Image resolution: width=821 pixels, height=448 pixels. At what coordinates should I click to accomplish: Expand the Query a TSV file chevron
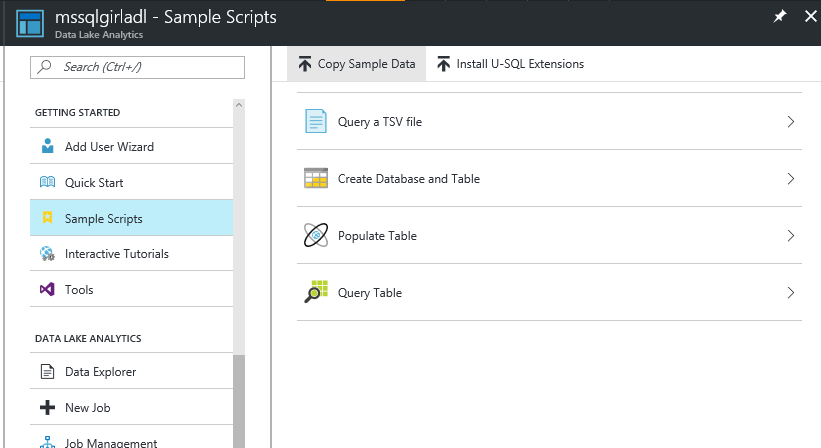[x=791, y=122]
